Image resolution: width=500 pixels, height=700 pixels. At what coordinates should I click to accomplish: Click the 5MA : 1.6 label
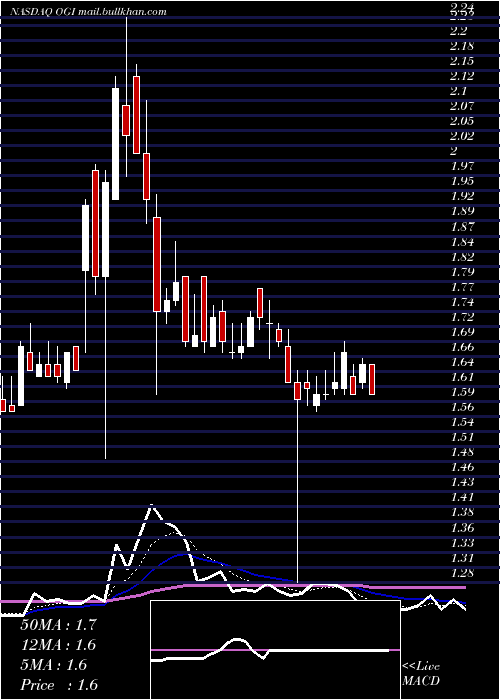tap(54, 665)
